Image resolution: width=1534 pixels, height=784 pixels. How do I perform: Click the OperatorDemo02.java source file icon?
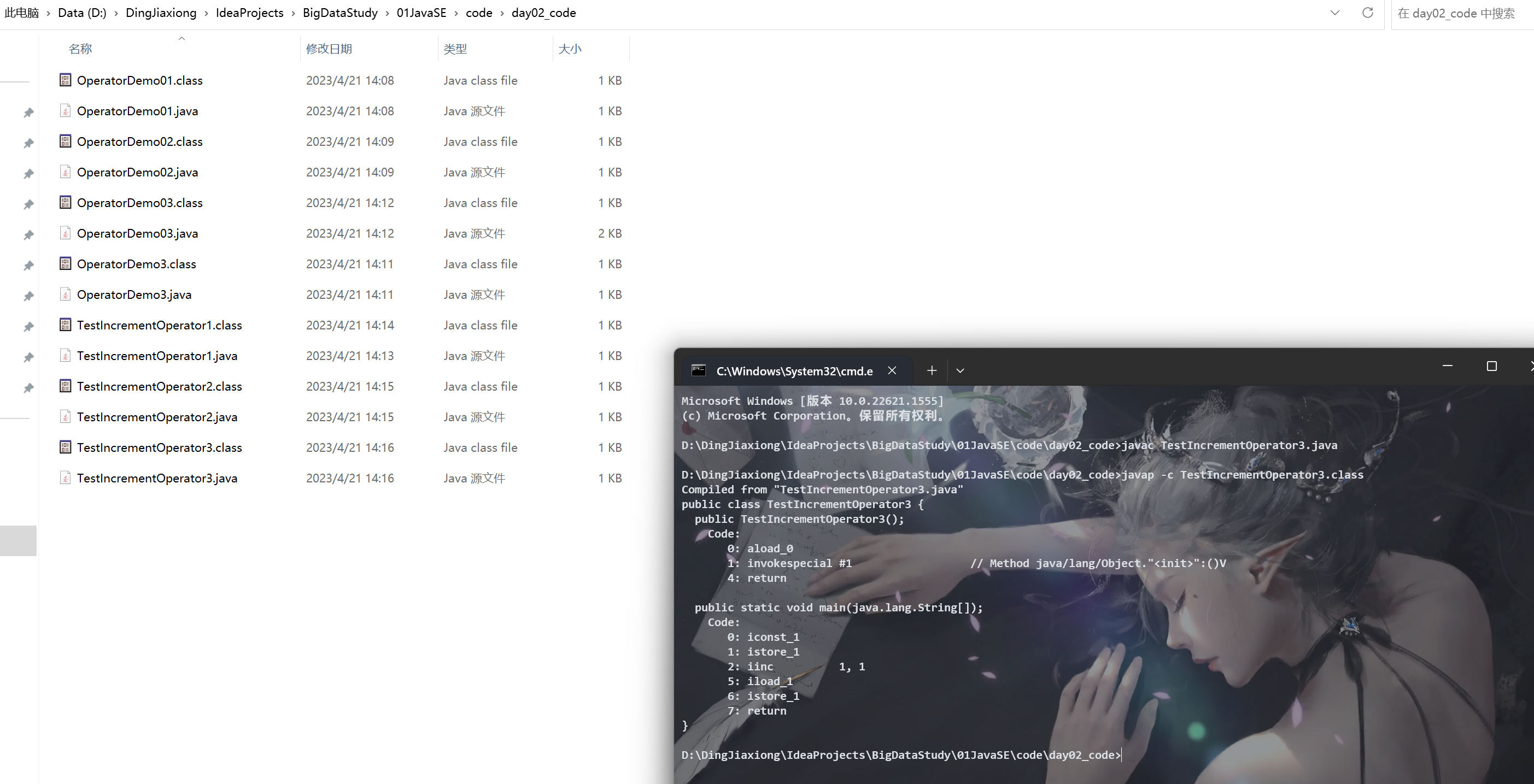coord(66,172)
